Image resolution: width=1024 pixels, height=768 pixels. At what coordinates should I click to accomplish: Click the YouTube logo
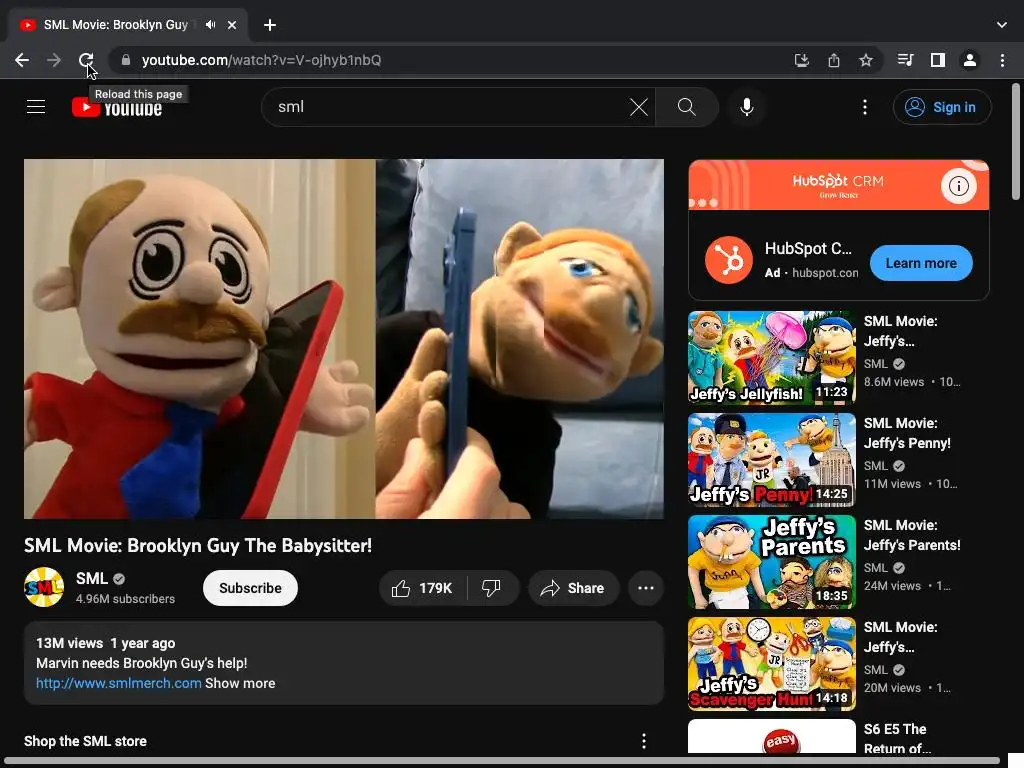tap(117, 107)
